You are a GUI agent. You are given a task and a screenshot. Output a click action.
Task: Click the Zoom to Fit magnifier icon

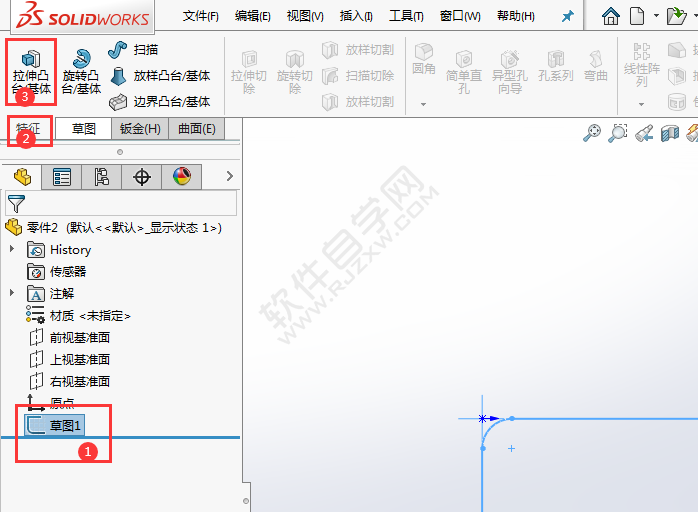click(x=592, y=133)
